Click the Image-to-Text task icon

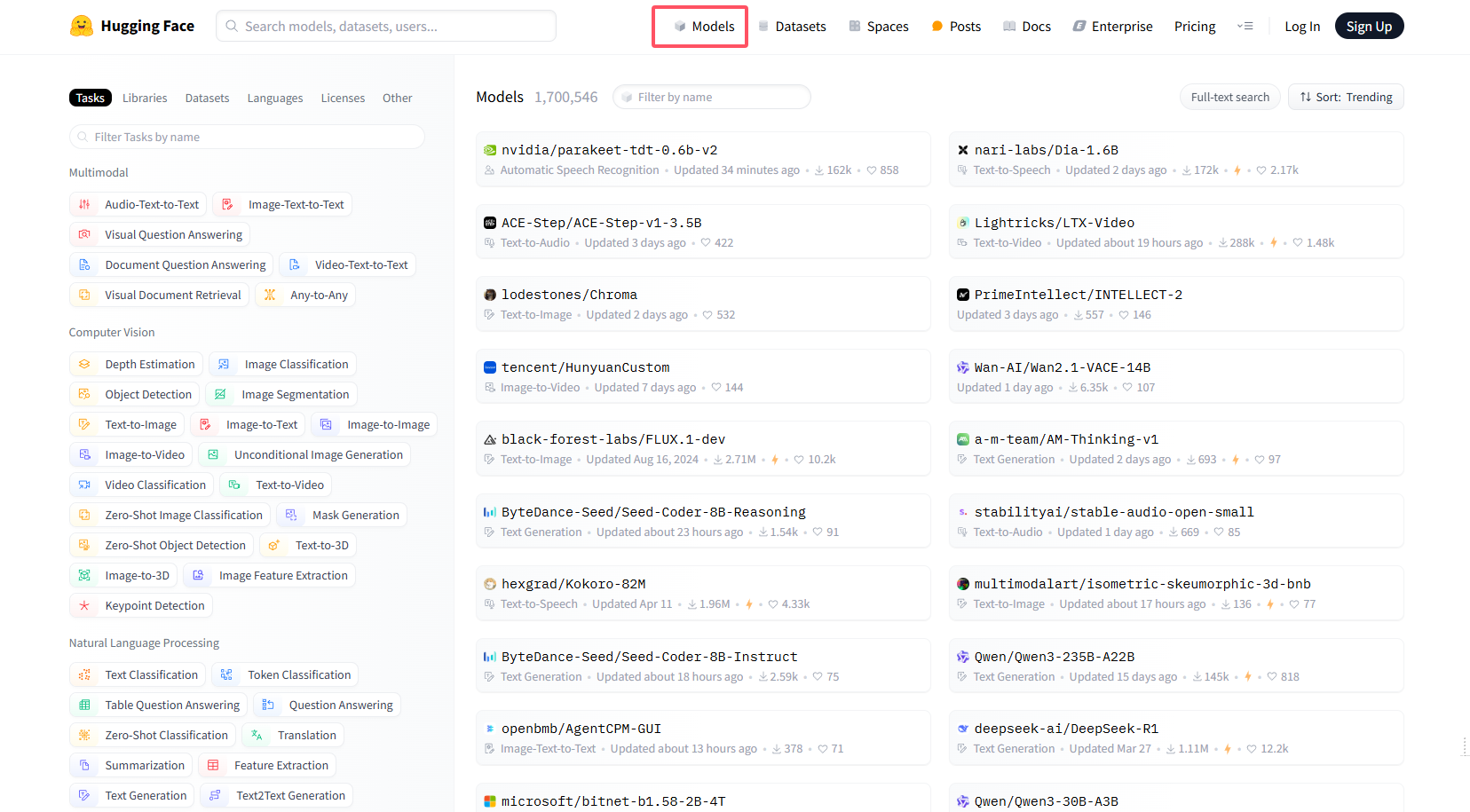point(205,424)
